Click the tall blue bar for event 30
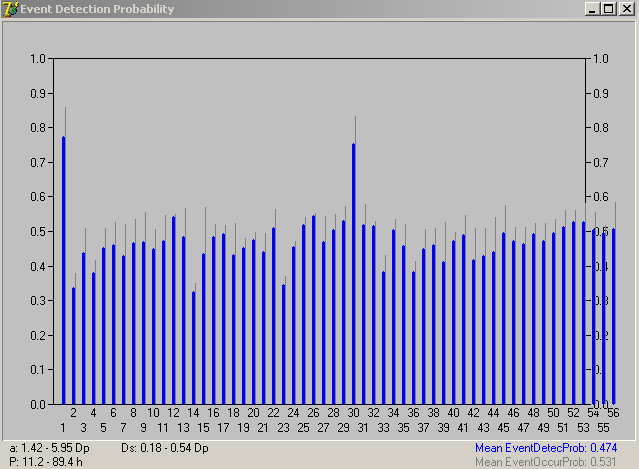Image resolution: width=639 pixels, height=469 pixels. 353,274
